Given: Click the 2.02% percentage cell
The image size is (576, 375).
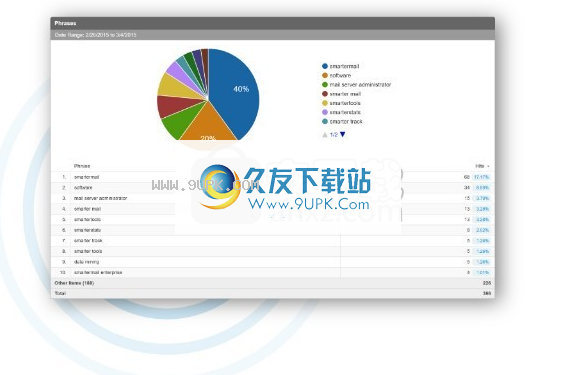Looking at the screenshot, I should [x=482, y=230].
